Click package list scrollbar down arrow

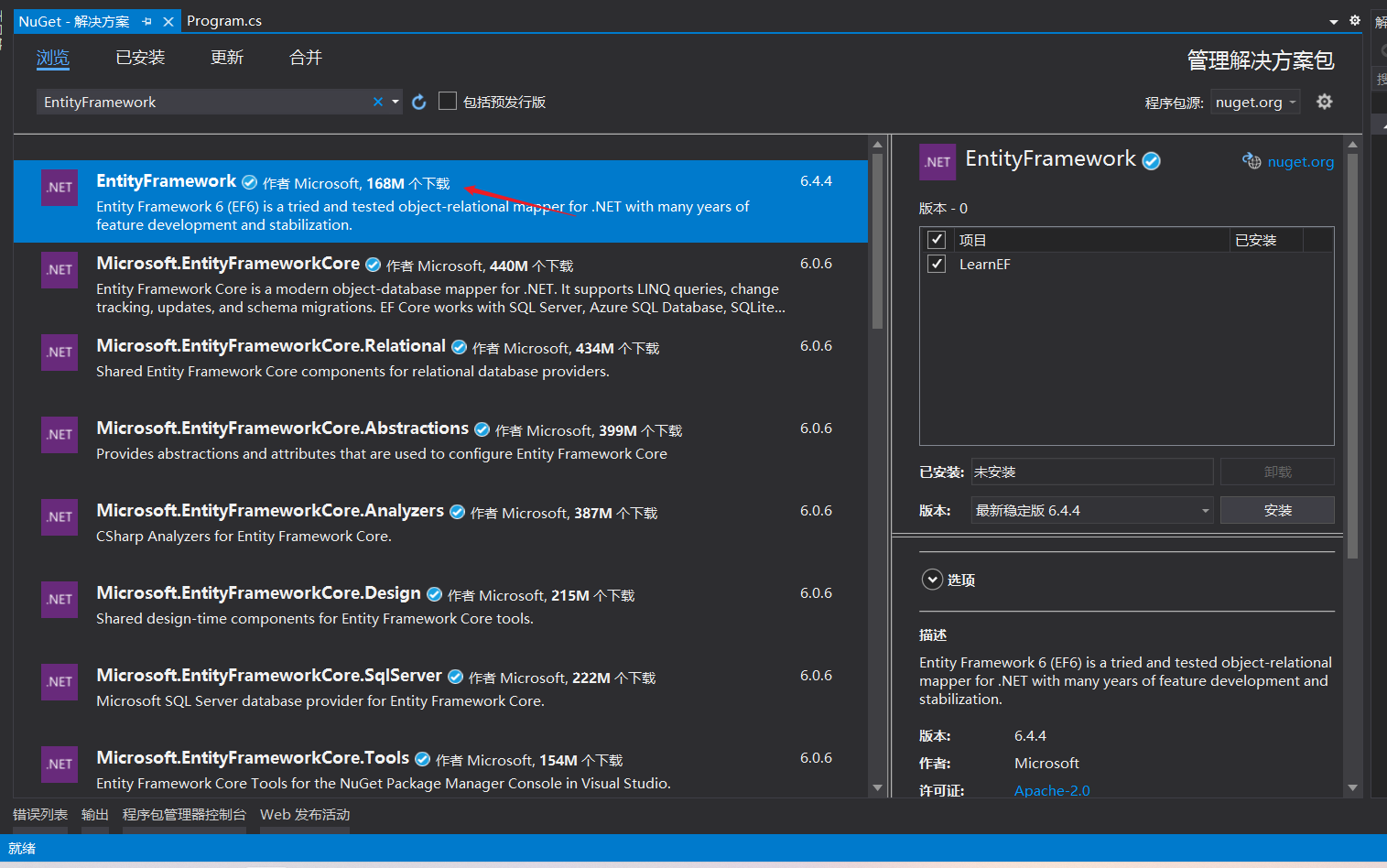877,787
